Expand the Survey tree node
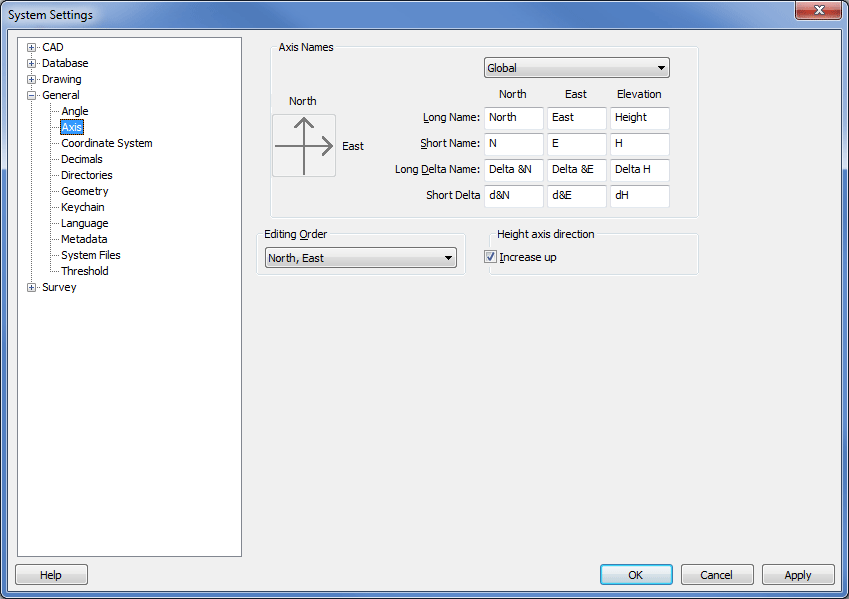Image resolution: width=849 pixels, height=599 pixels. pyautogui.click(x=32, y=287)
